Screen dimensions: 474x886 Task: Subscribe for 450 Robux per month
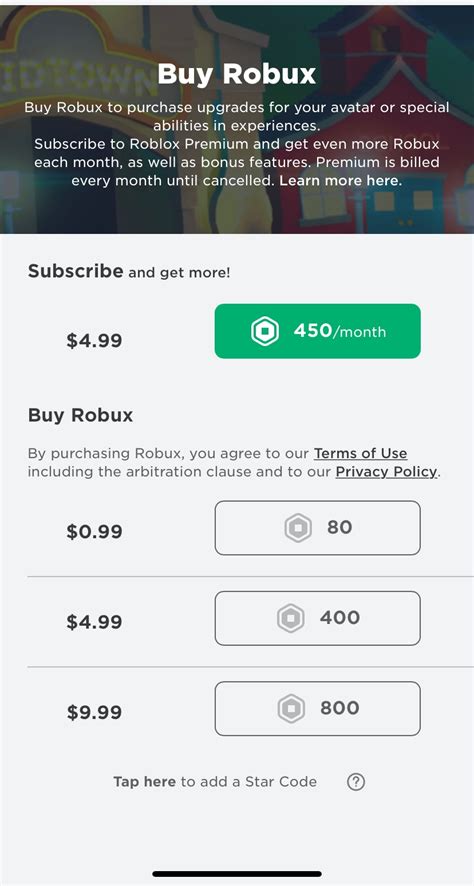318,331
